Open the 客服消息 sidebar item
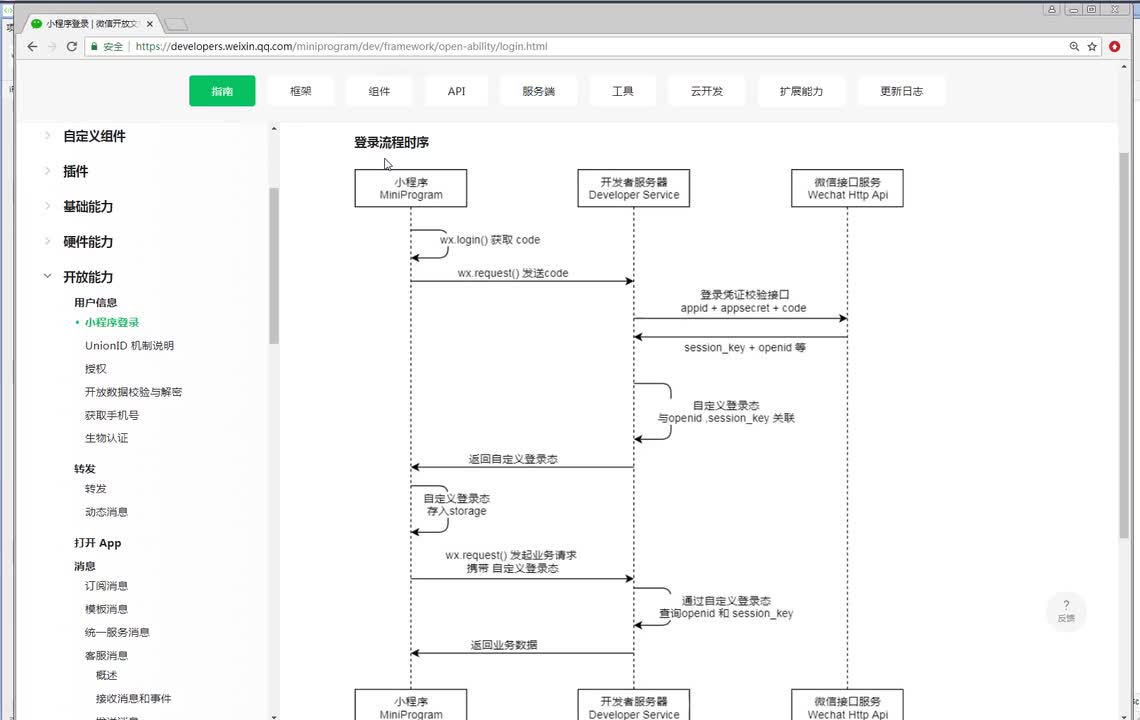This screenshot has height=720, width=1140. 106,655
